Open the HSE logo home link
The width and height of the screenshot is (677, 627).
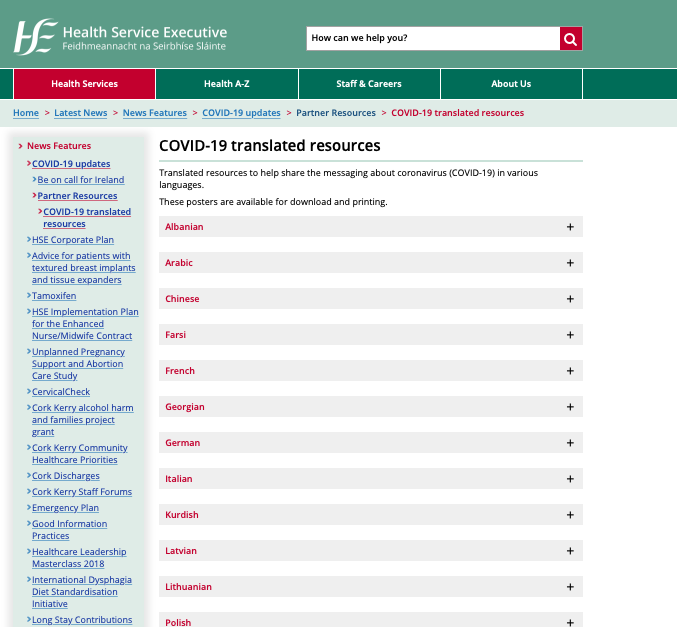120,37
